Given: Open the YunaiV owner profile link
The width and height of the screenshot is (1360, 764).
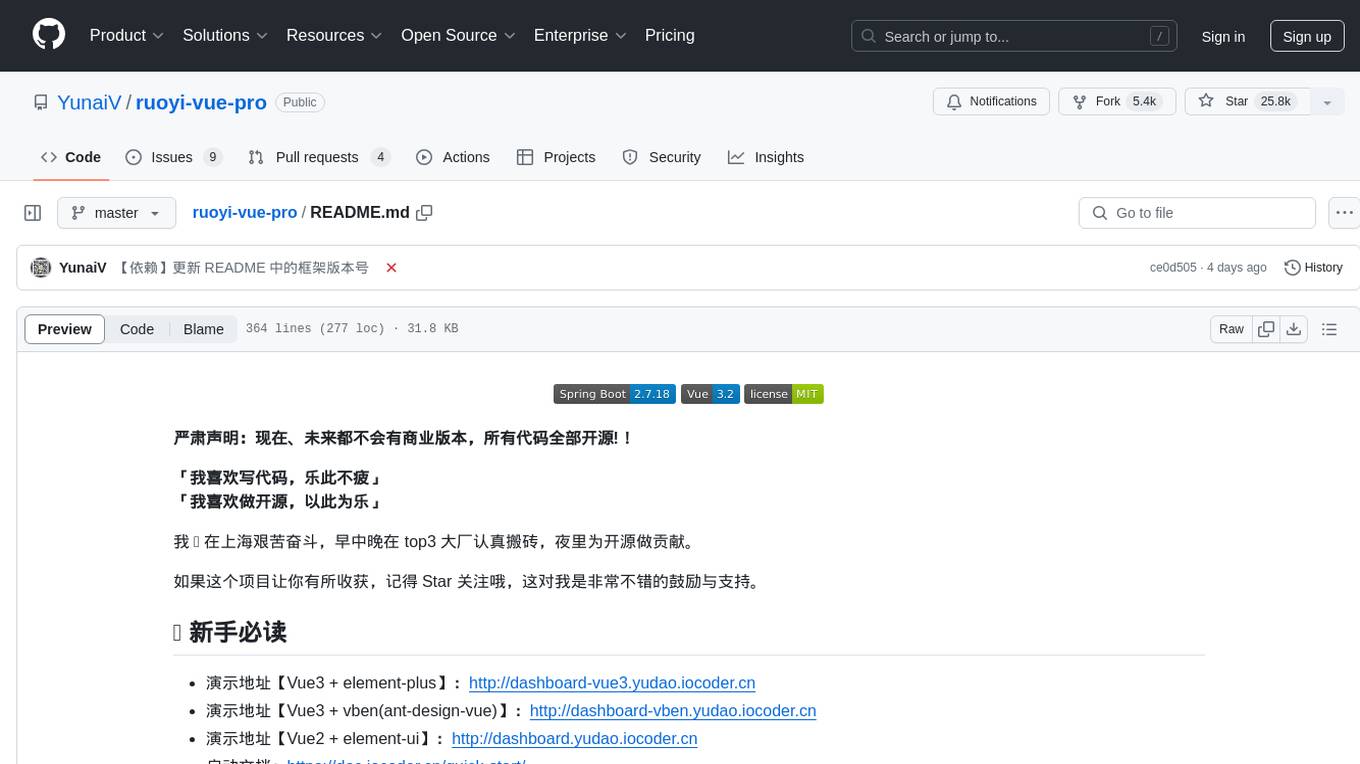Looking at the screenshot, I should [x=89, y=102].
